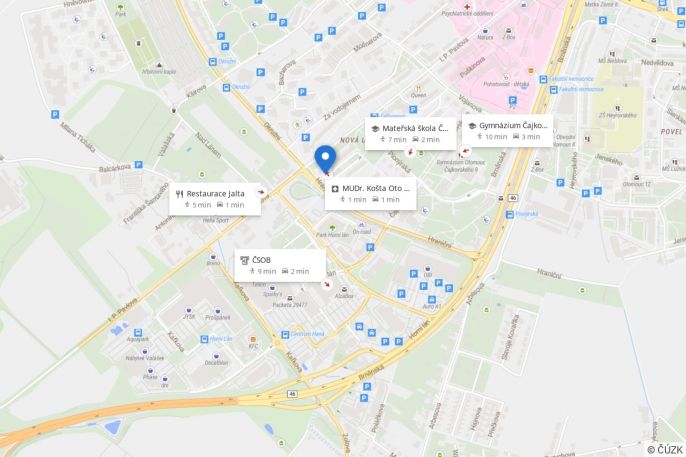Open the Gymnázium Čajkovského info card
Image resolution: width=686 pixels, height=457 pixels.
coord(508,131)
